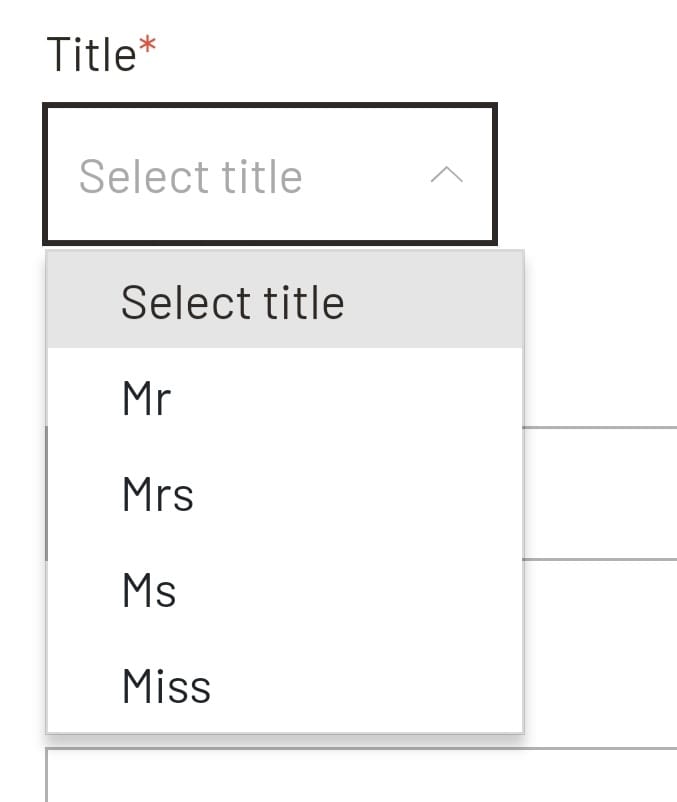Screen dimensions: 677x802
Task: Focus the text field below the dropdown list
Action: 360,775
